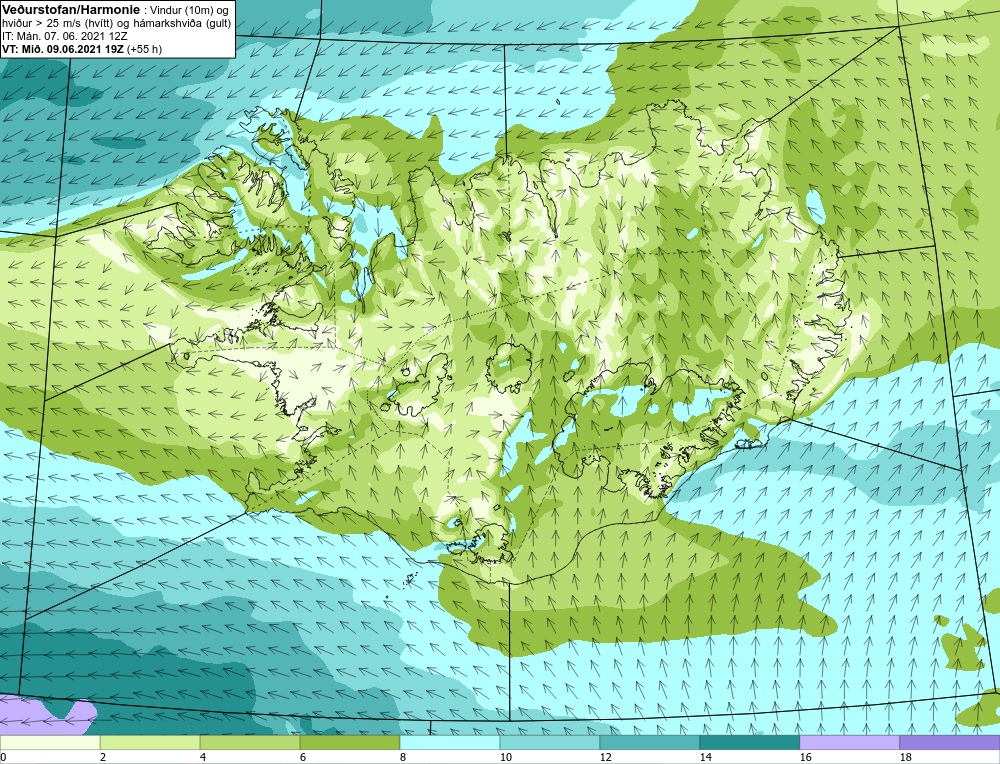Viewport: 1000px width, 764px height.
Task: Click the light cyan 8–10 m/s legend swatch
Action: coord(450,742)
